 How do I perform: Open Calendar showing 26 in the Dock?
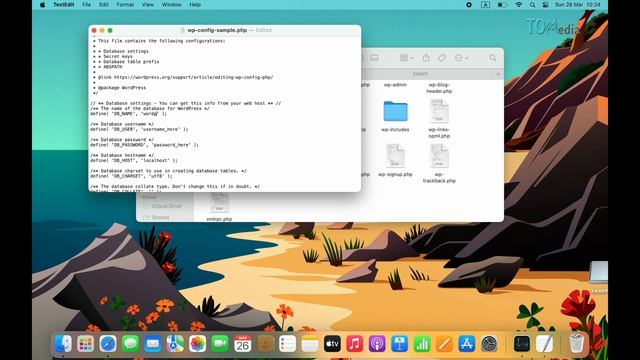[x=242, y=344]
